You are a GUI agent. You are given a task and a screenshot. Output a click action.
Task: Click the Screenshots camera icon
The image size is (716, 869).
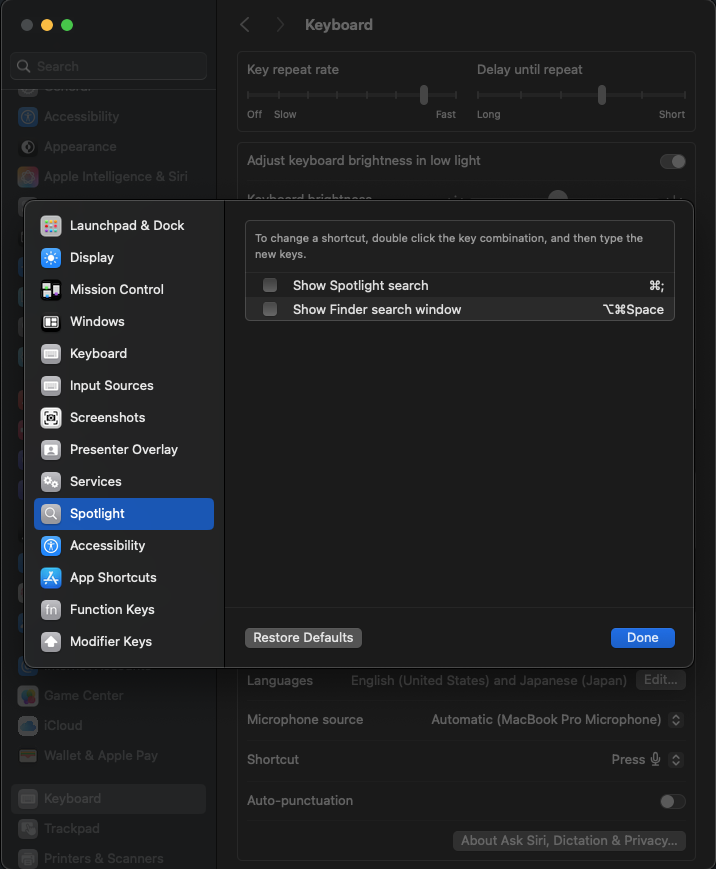click(51, 418)
